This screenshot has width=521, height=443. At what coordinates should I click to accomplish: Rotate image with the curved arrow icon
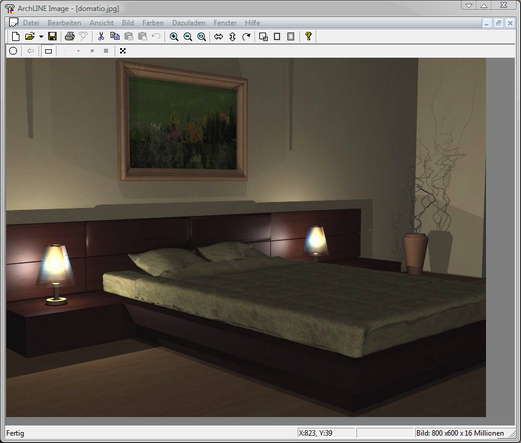pos(246,37)
